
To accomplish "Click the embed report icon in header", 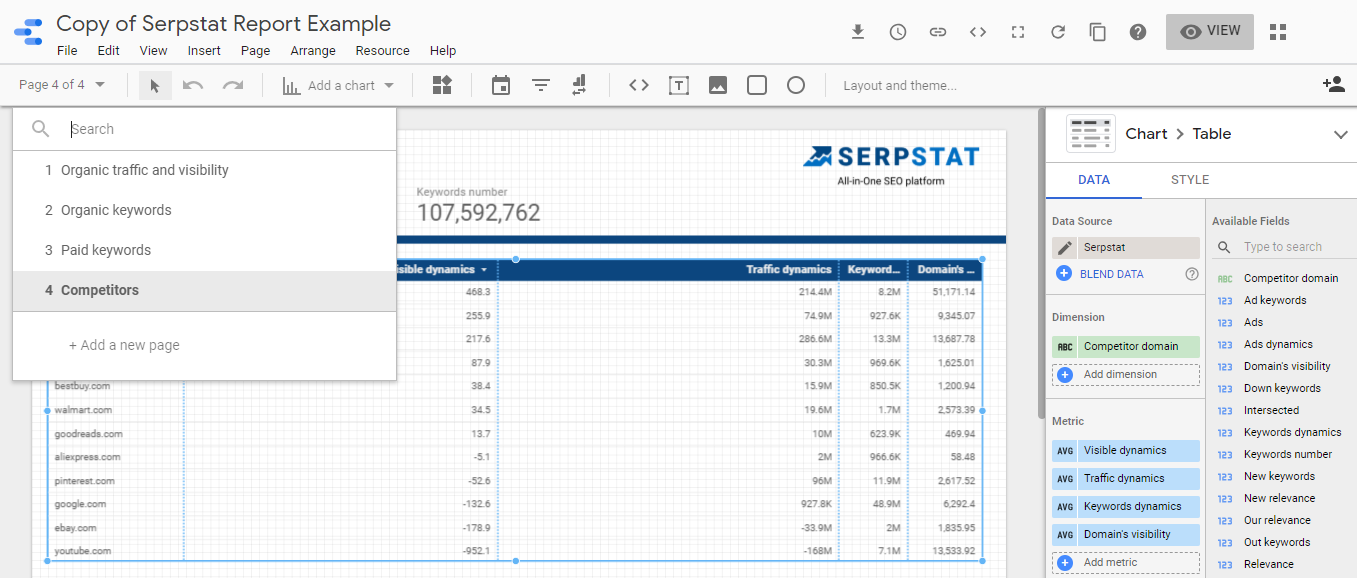I will (978, 32).
